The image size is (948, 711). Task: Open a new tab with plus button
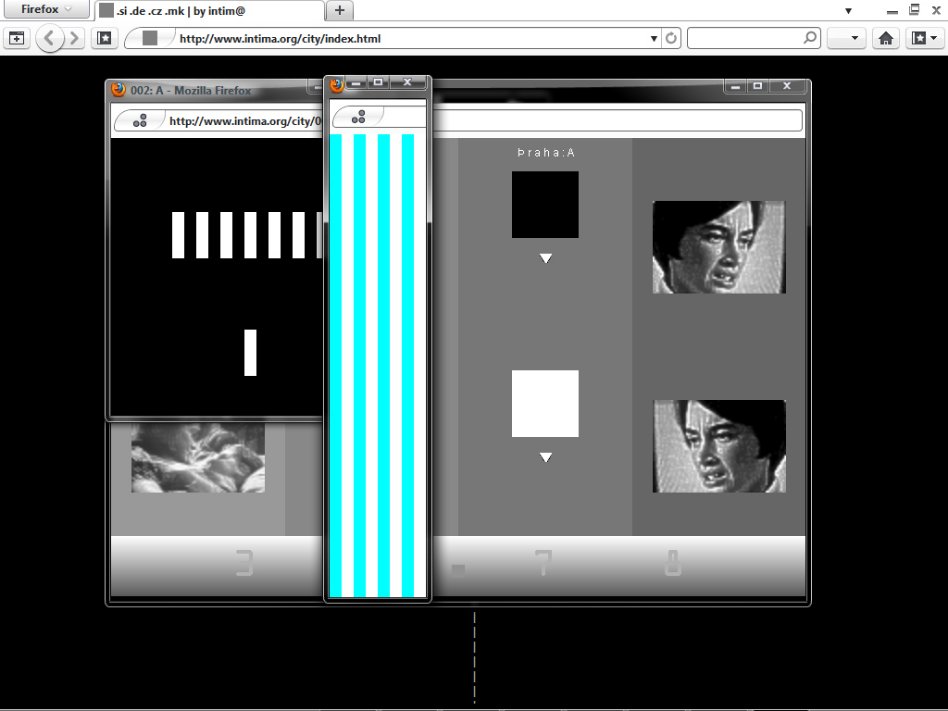[340, 10]
